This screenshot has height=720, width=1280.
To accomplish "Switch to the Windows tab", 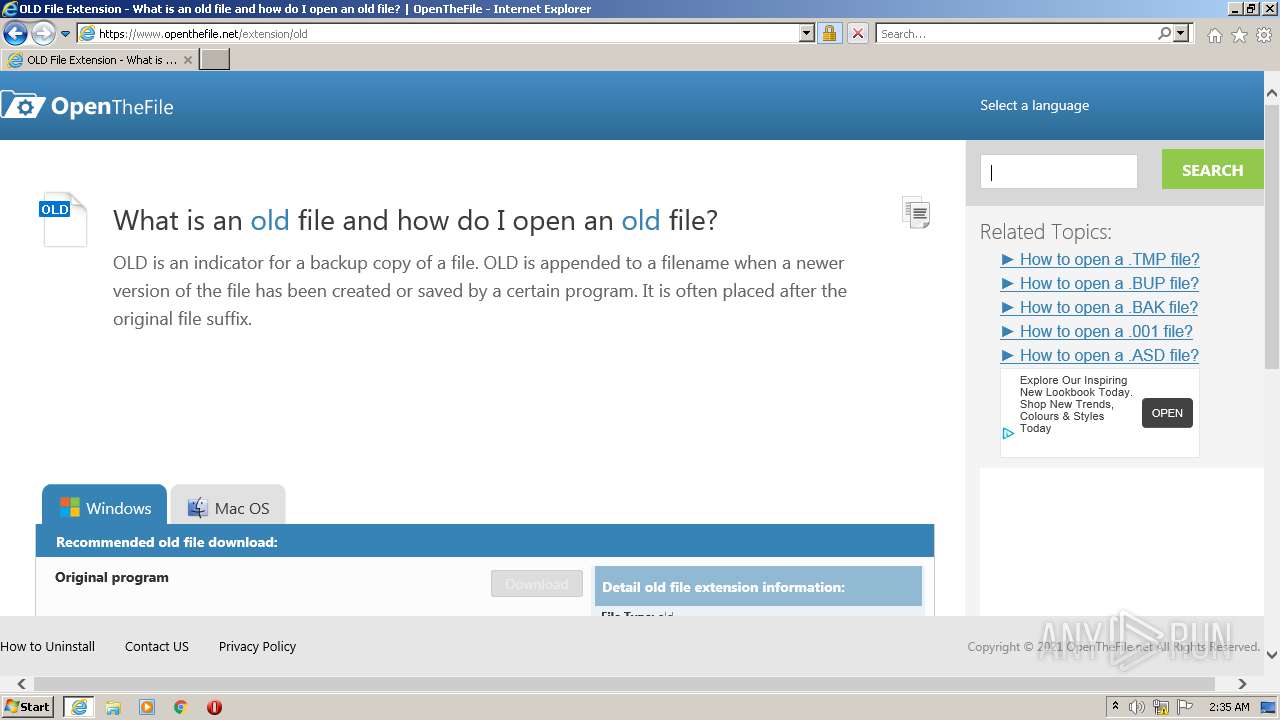I will tap(104, 506).
